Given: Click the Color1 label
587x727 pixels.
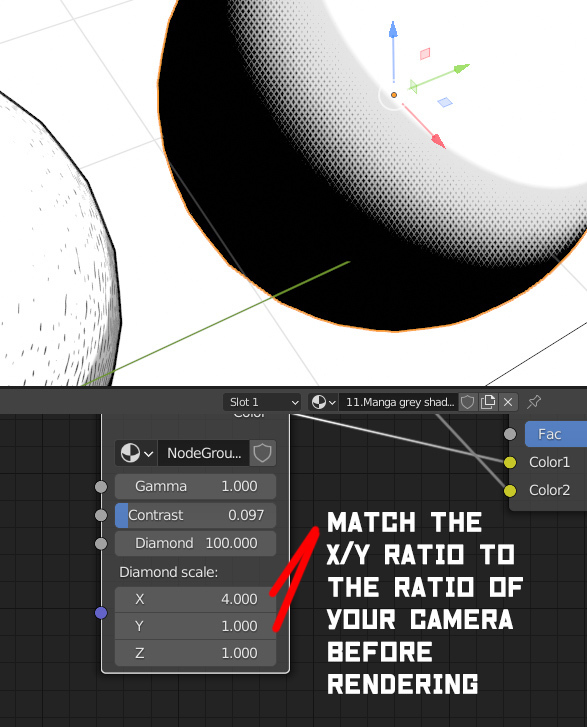Looking at the screenshot, I should coord(549,462).
